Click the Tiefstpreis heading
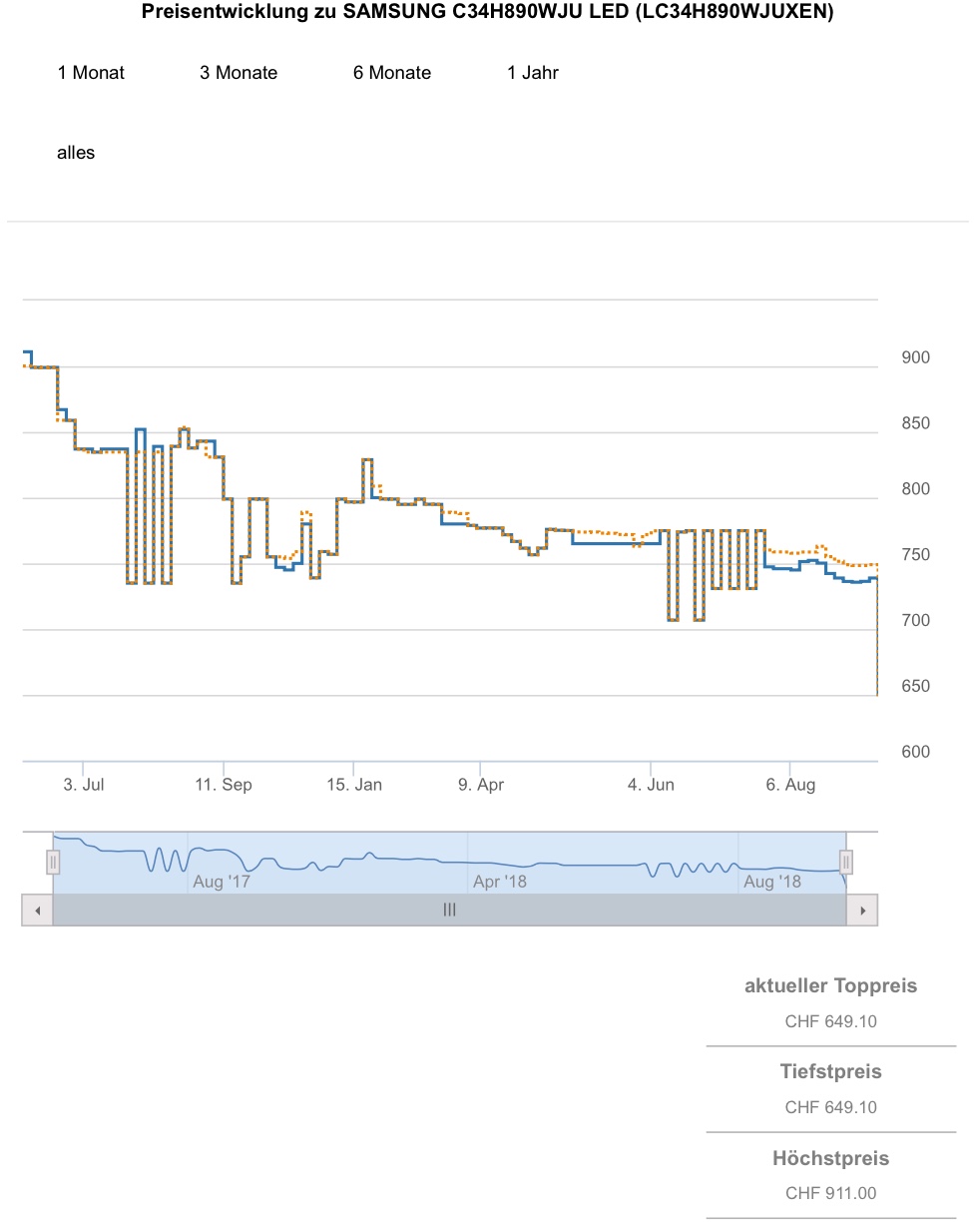This screenshot has width=975, height=1232. point(830,1071)
